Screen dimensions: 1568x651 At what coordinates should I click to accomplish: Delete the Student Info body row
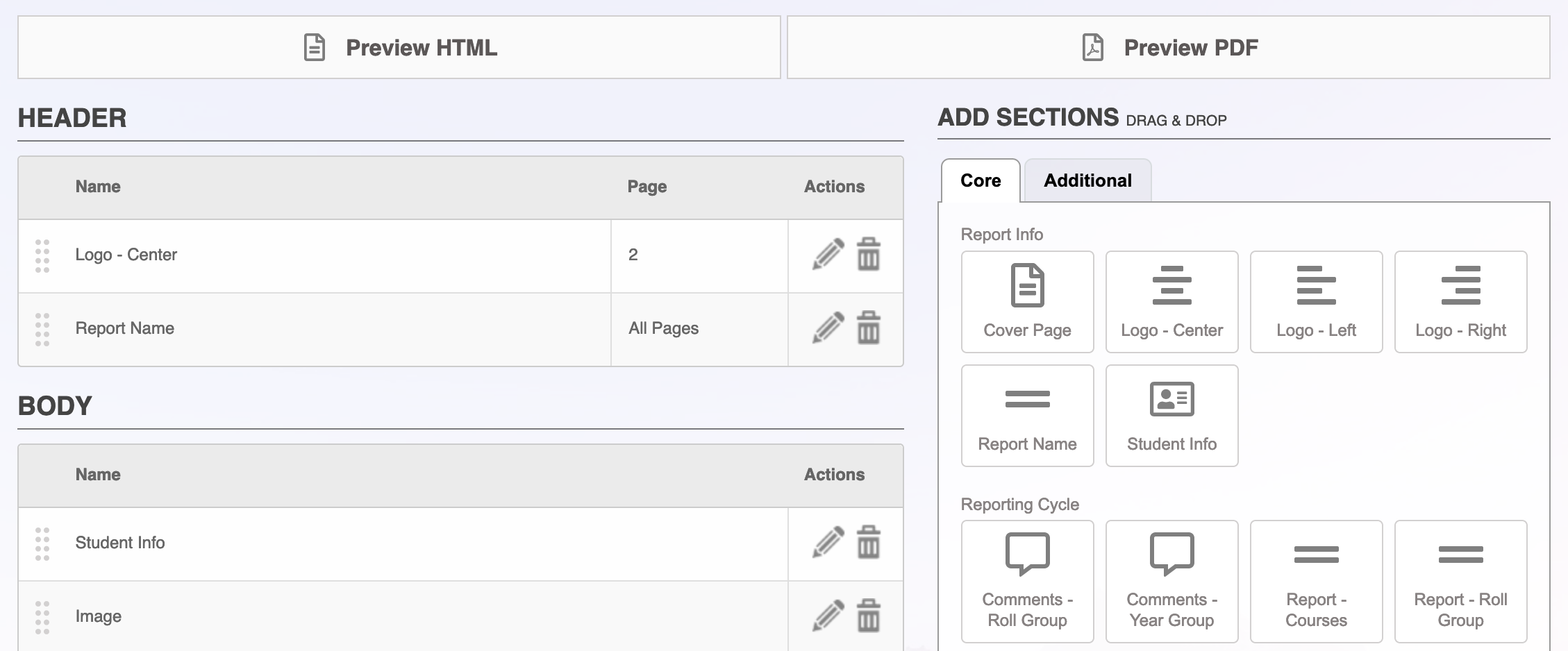(868, 543)
